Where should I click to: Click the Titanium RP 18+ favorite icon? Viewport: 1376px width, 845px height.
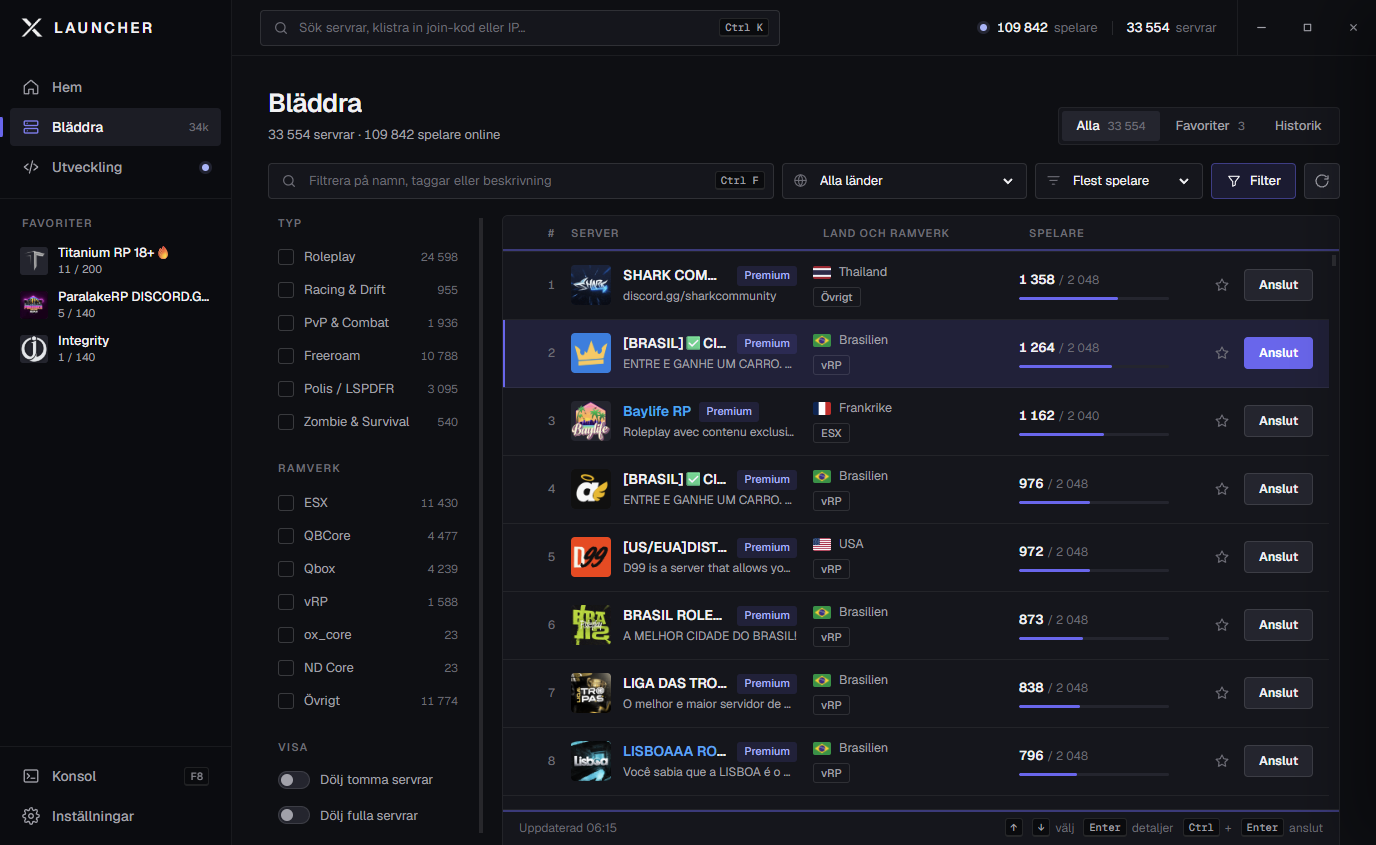point(34,261)
